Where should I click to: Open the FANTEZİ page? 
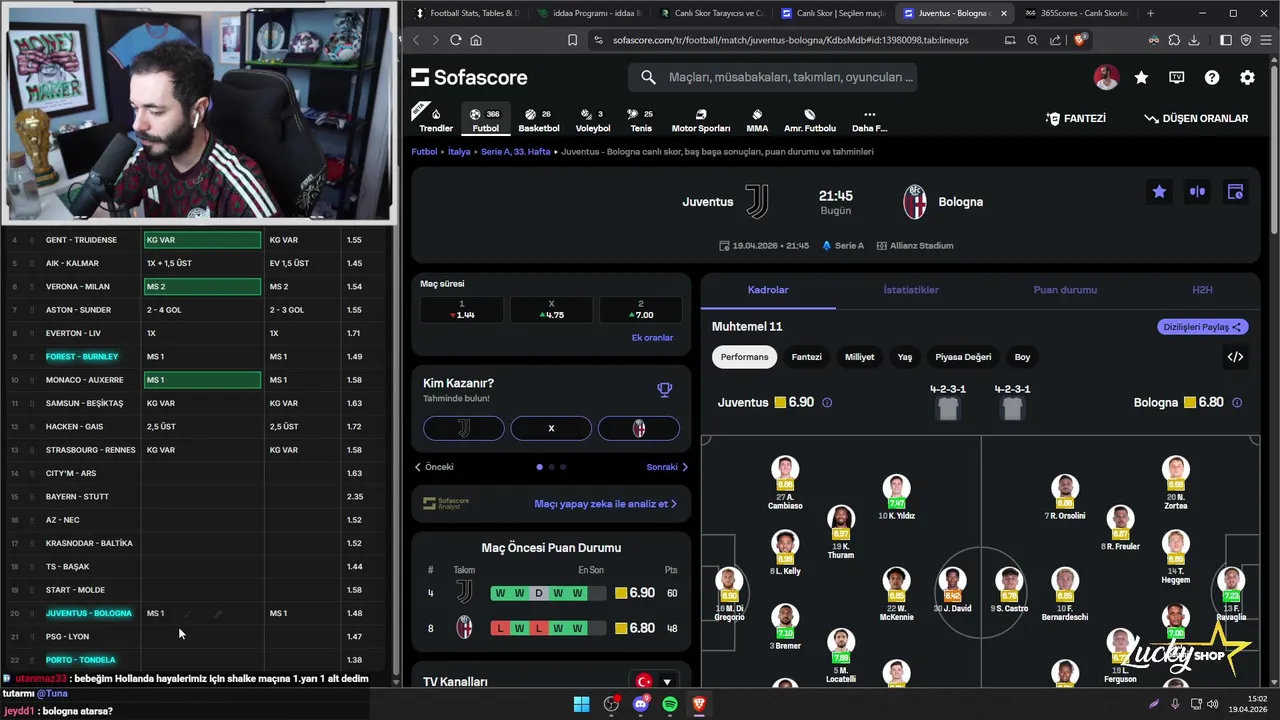click(x=1076, y=118)
